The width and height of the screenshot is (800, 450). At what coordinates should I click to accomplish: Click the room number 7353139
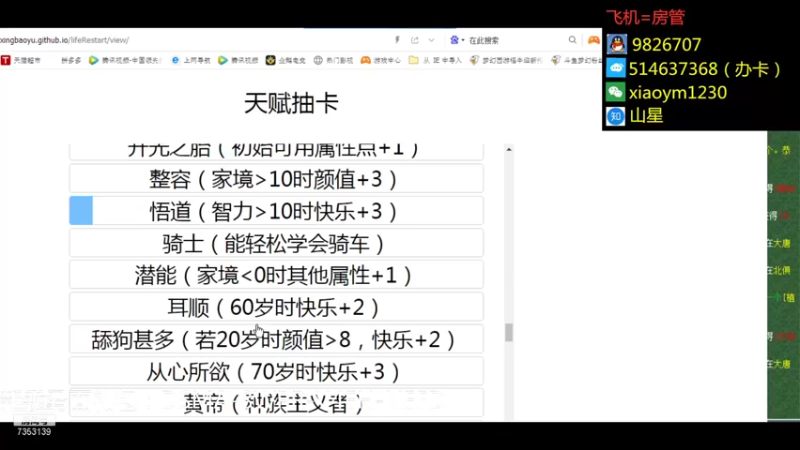tap(34, 432)
